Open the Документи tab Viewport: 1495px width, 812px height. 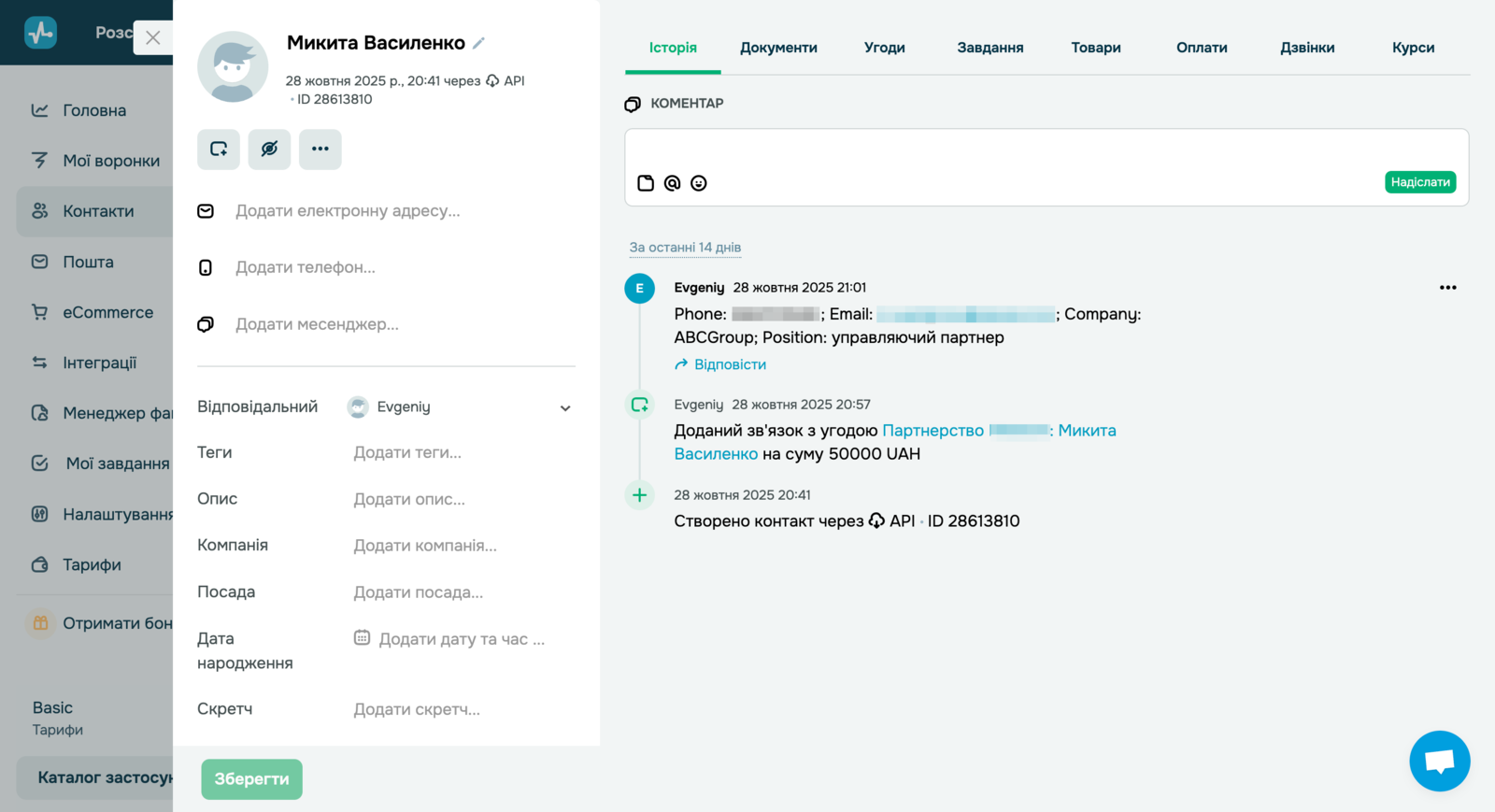[x=778, y=48]
